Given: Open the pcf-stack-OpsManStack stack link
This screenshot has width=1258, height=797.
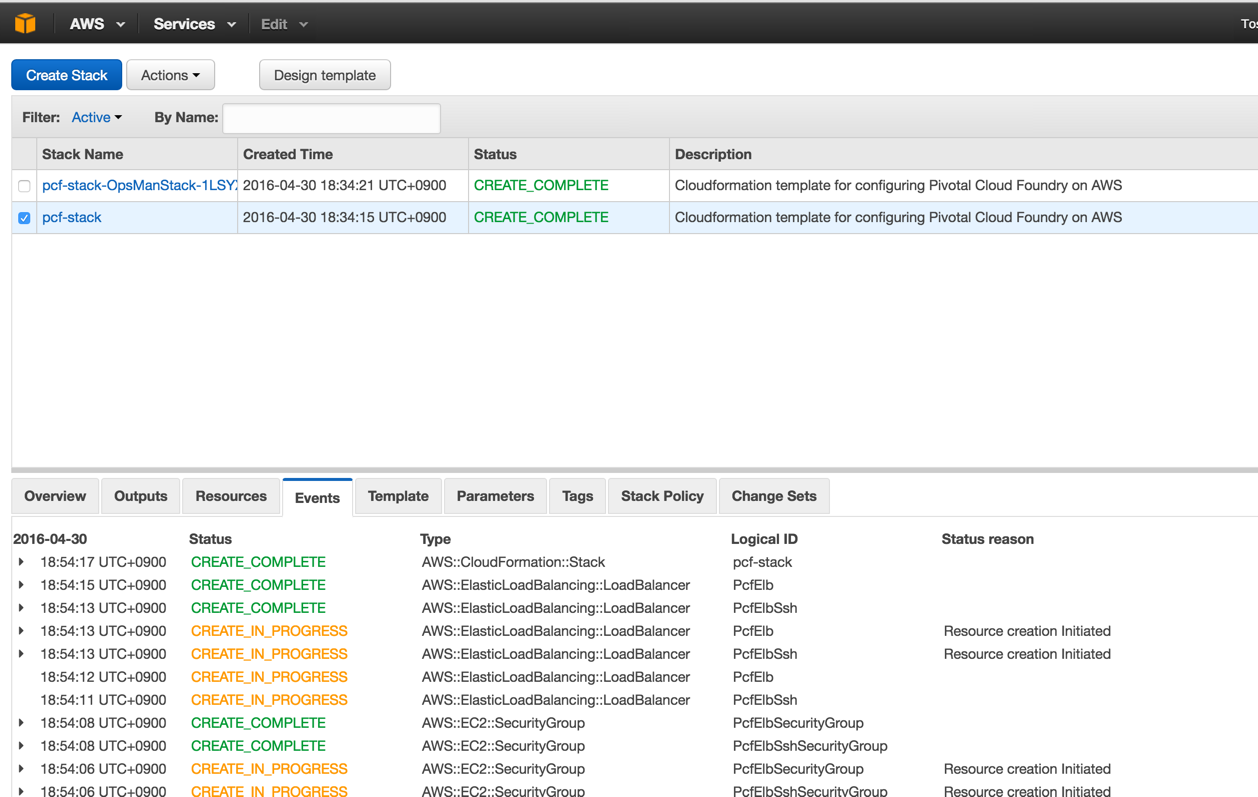Looking at the screenshot, I should (x=138, y=185).
